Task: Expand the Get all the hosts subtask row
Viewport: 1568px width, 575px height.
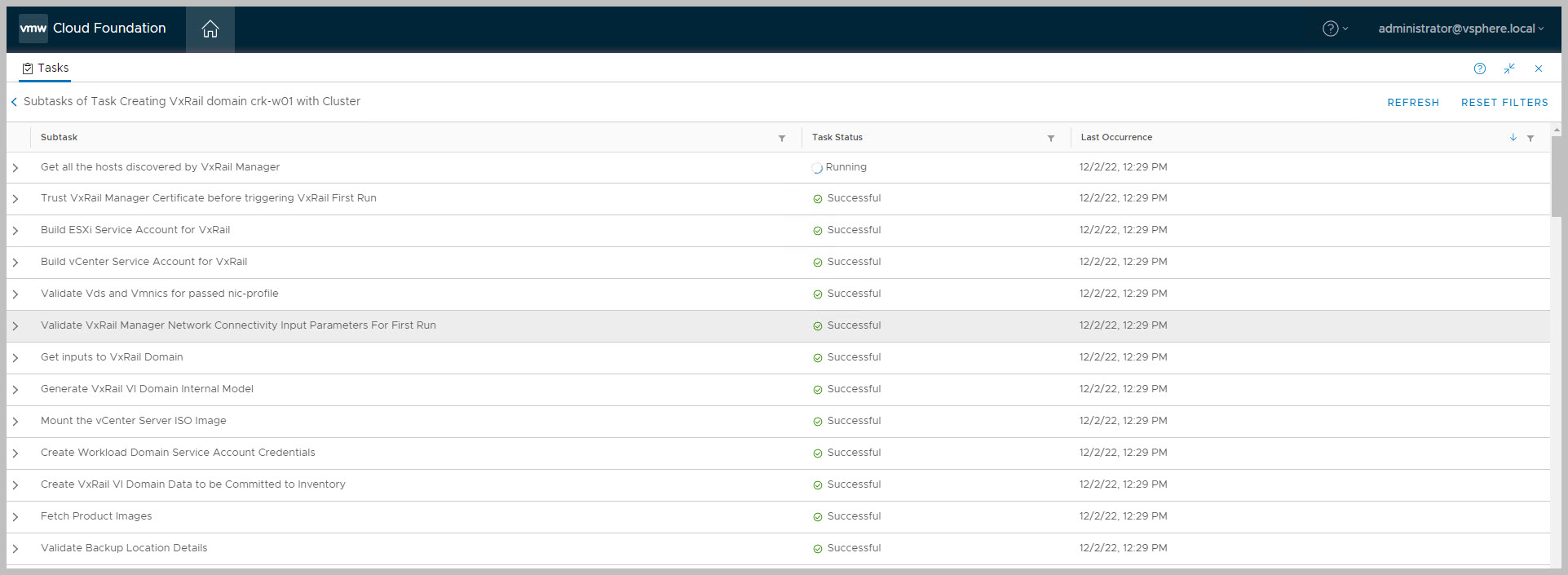Action: click(x=15, y=167)
